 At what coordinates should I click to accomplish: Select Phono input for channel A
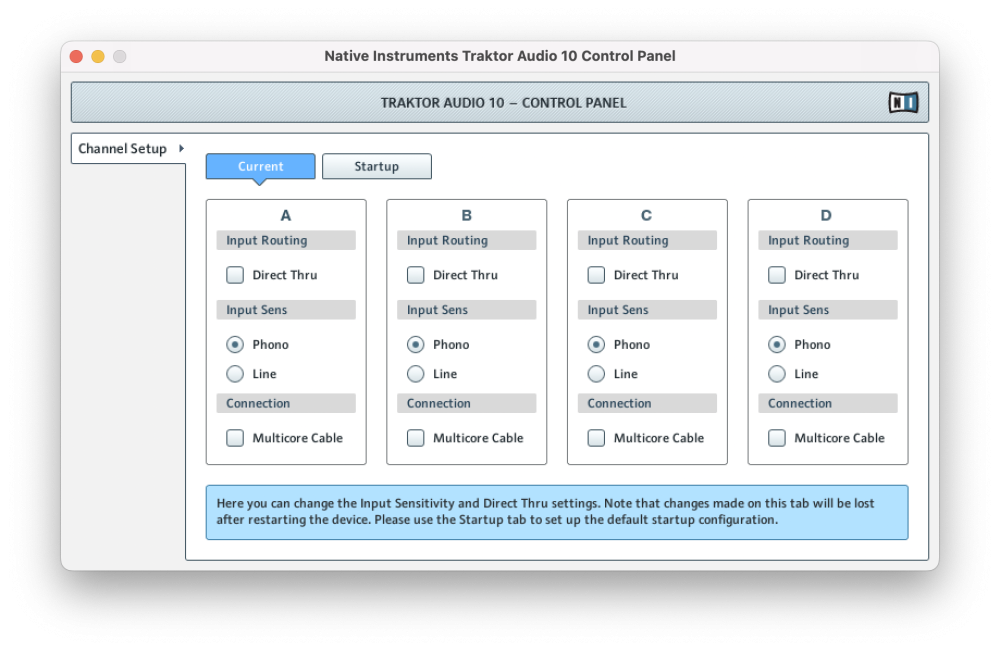pyautogui.click(x=235, y=344)
